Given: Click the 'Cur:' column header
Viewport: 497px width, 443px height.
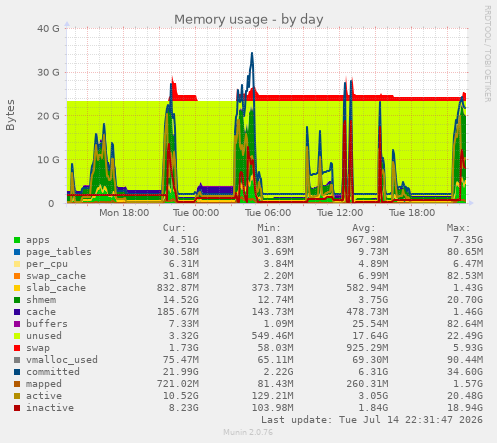Looking at the screenshot, I should 174,228.
